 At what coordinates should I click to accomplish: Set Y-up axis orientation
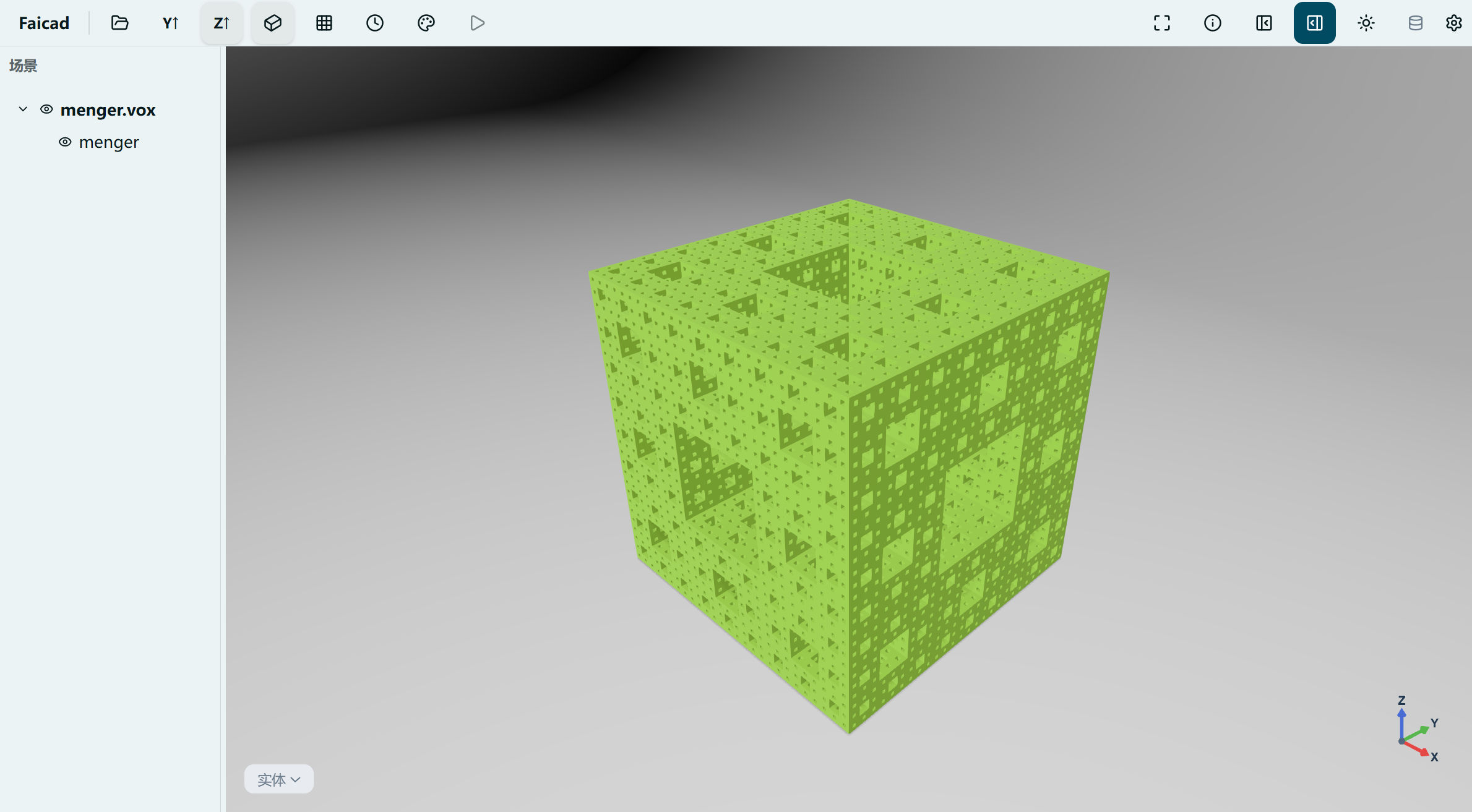click(x=171, y=23)
